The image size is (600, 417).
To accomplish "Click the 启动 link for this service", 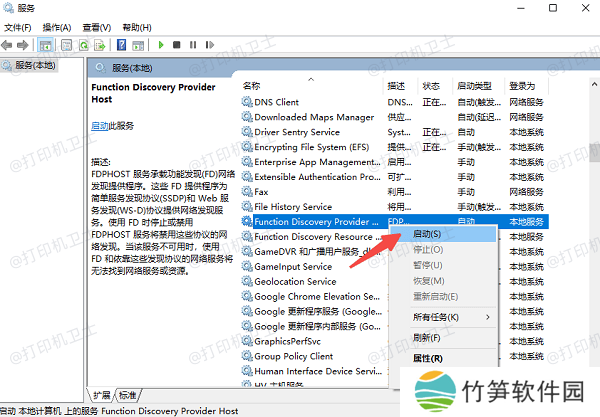I will (100, 126).
